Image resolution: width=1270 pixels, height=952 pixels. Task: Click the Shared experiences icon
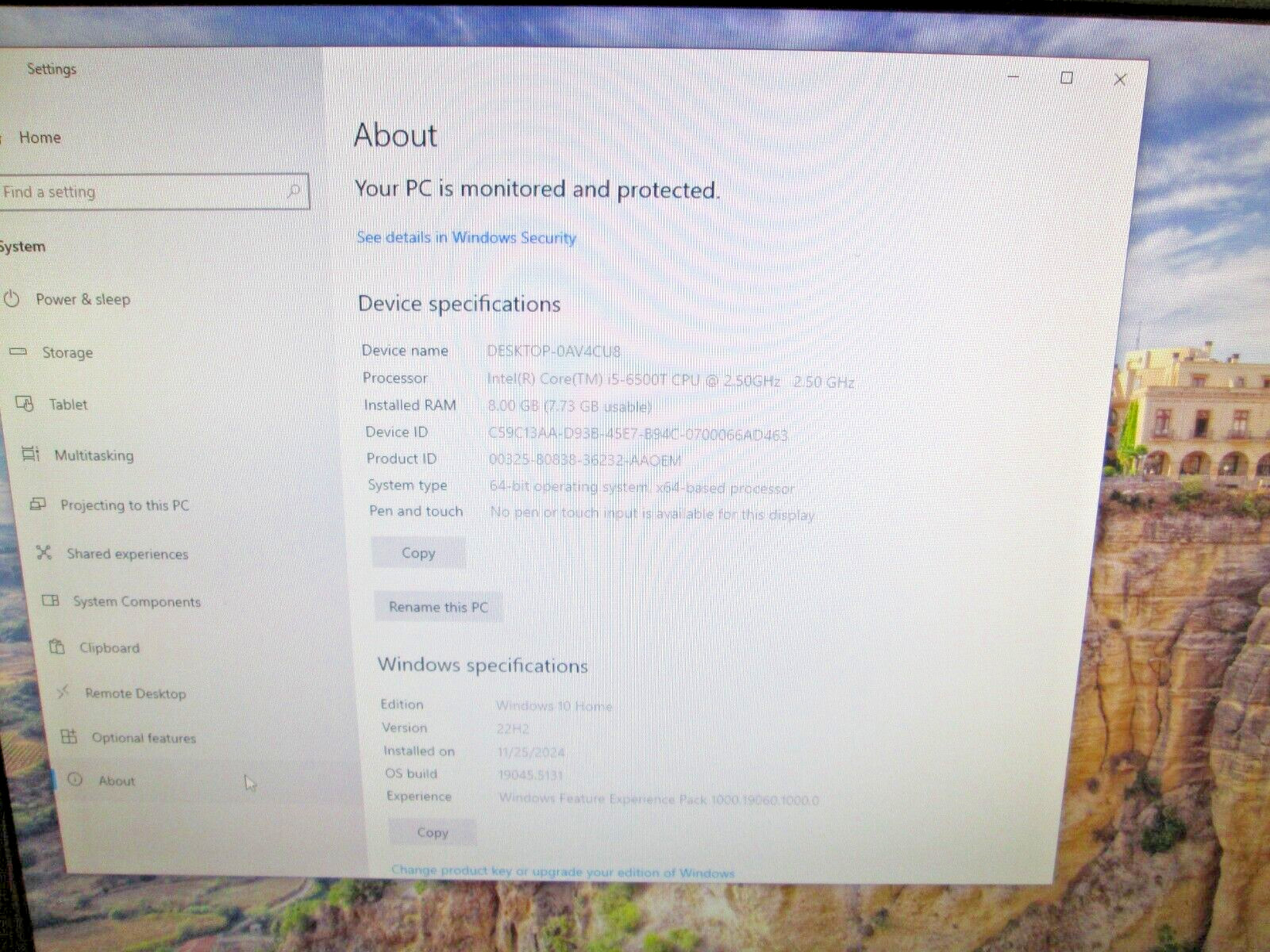pos(44,554)
